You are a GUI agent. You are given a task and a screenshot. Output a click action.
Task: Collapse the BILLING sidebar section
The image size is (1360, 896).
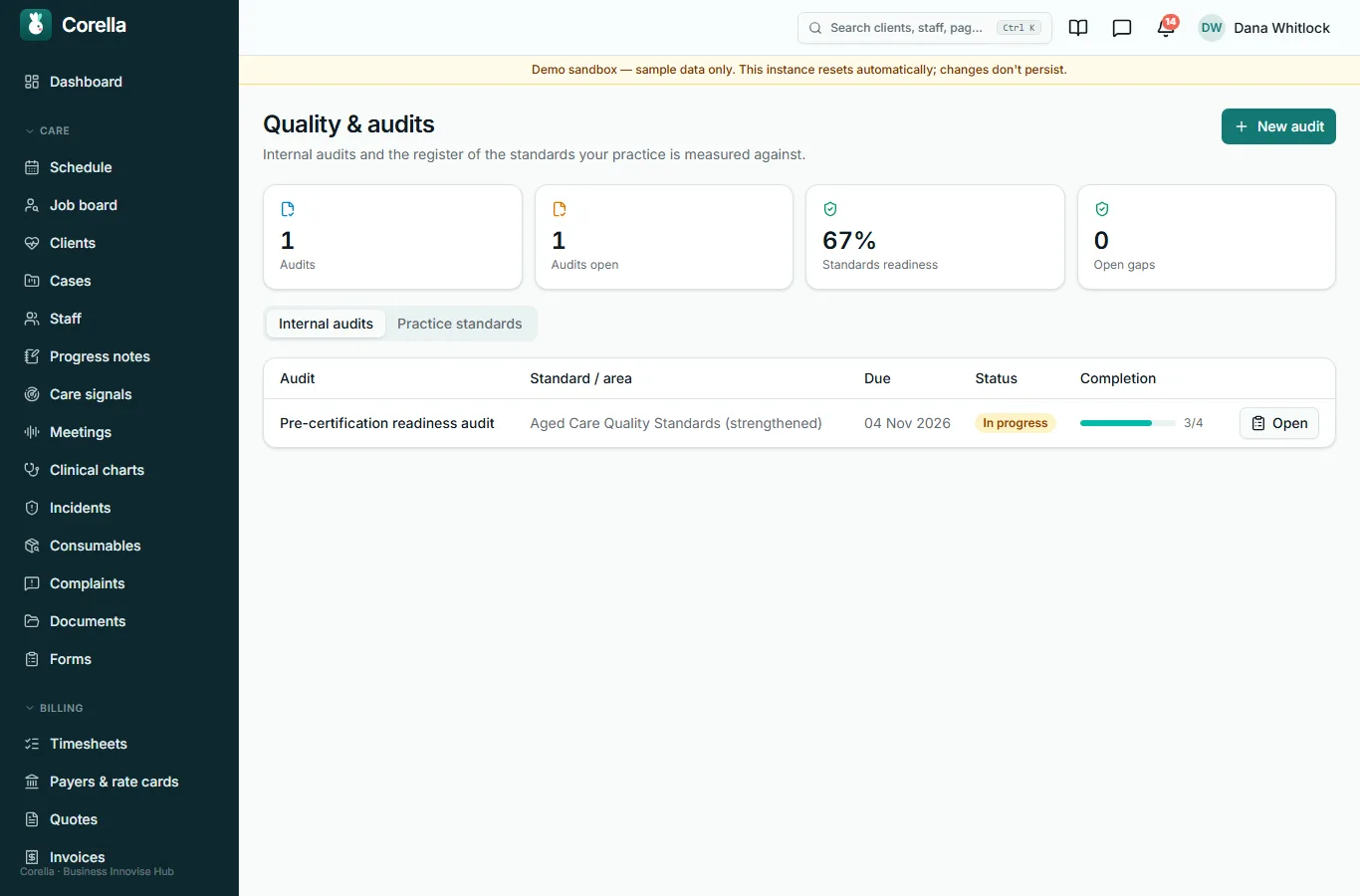point(54,708)
